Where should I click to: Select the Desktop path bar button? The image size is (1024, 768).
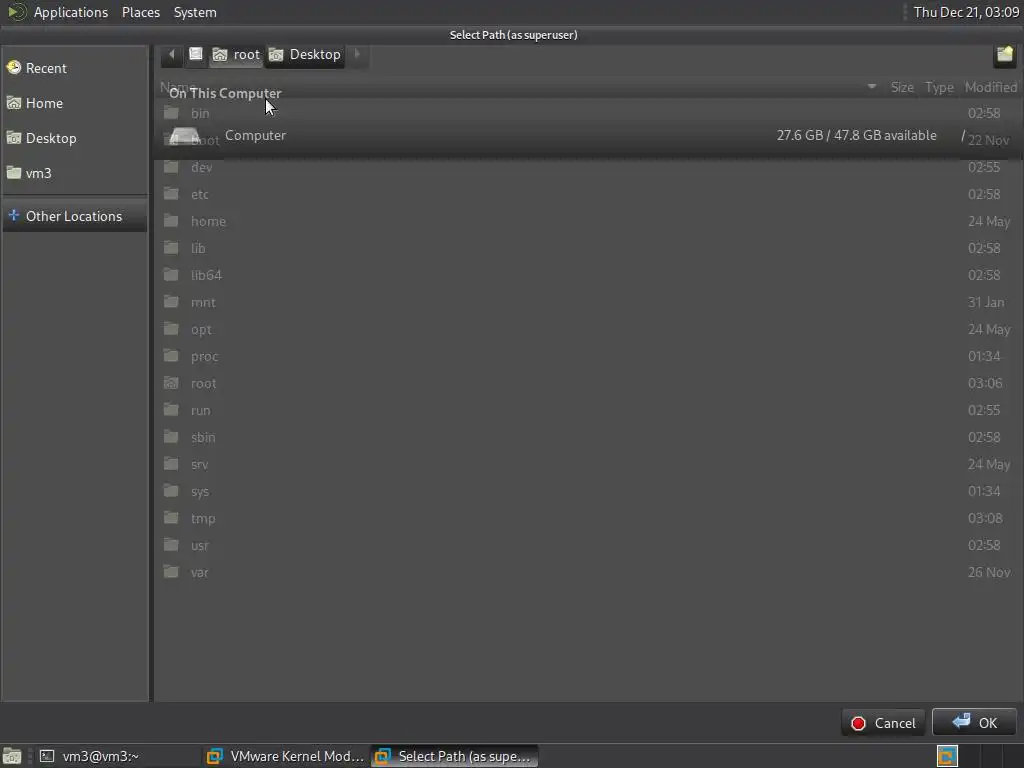click(x=305, y=55)
